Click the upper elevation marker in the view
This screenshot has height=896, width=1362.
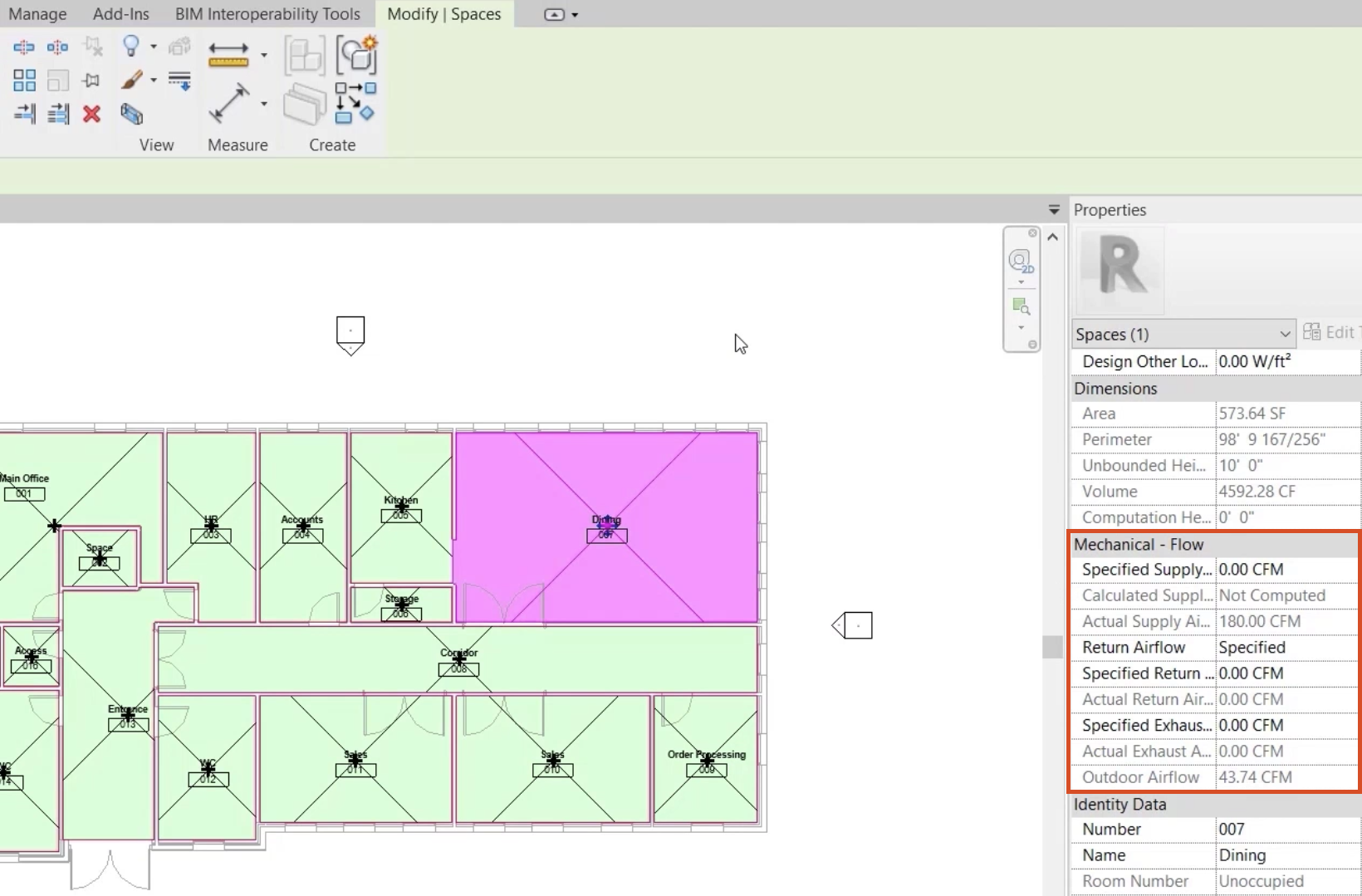tap(350, 335)
